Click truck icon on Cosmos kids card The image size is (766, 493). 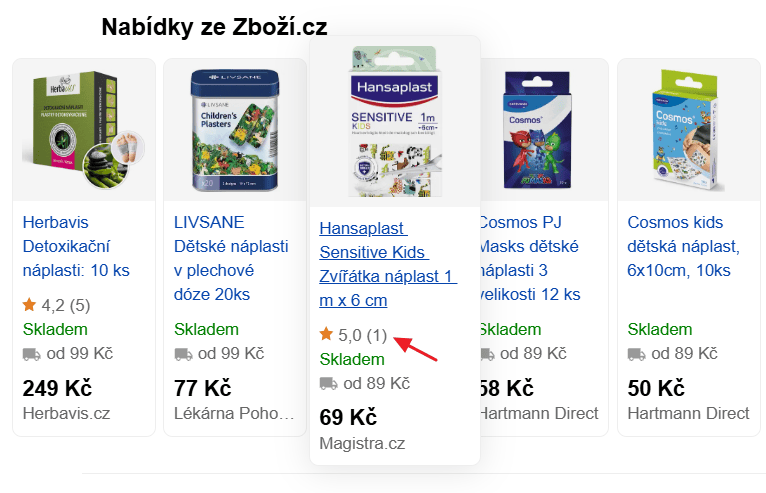[x=636, y=354]
